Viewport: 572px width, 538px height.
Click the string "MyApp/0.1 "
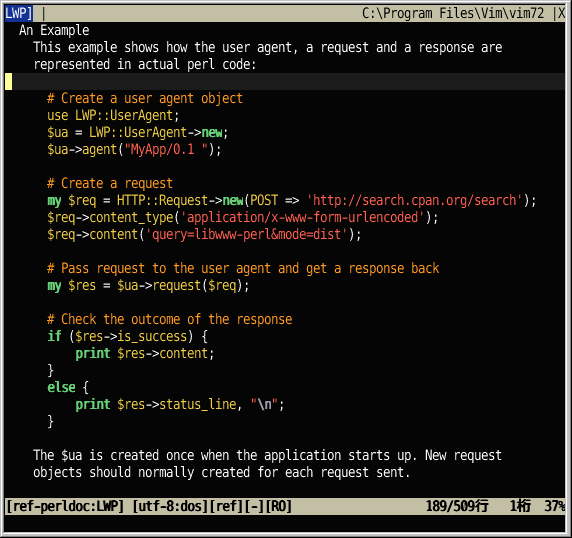click(166, 149)
